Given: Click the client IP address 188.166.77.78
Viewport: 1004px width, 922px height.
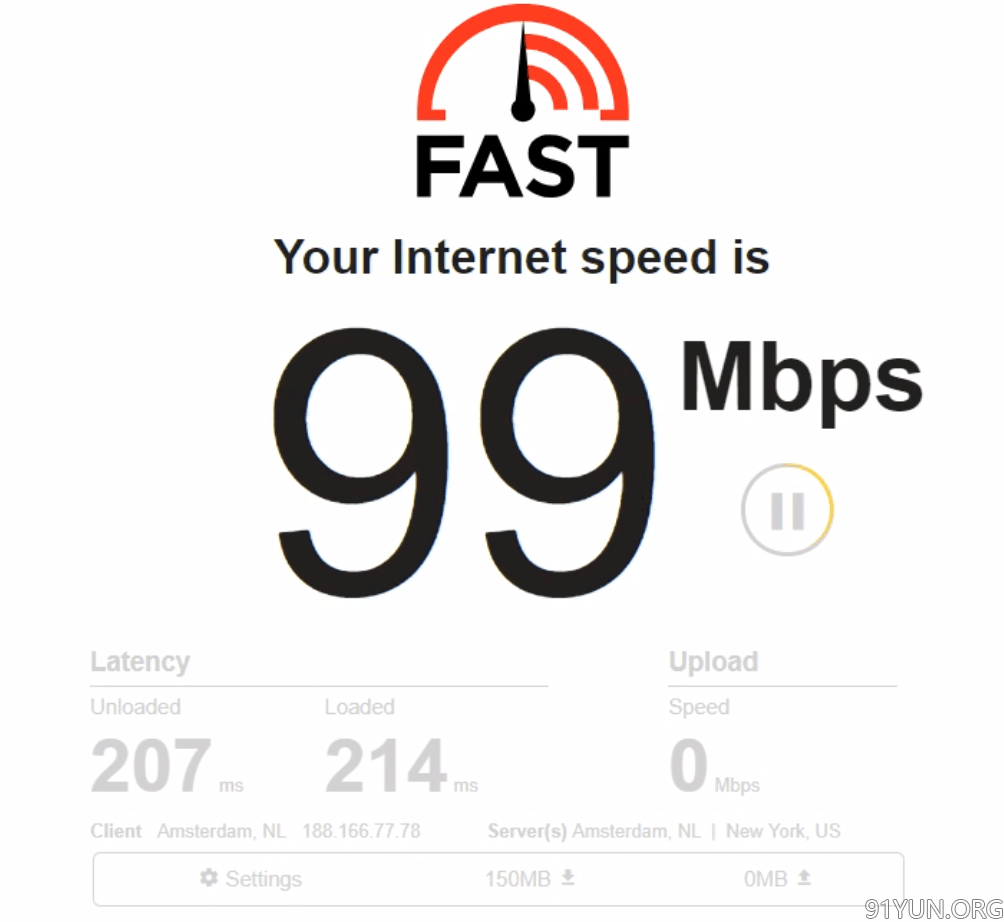Looking at the screenshot, I should (x=361, y=830).
